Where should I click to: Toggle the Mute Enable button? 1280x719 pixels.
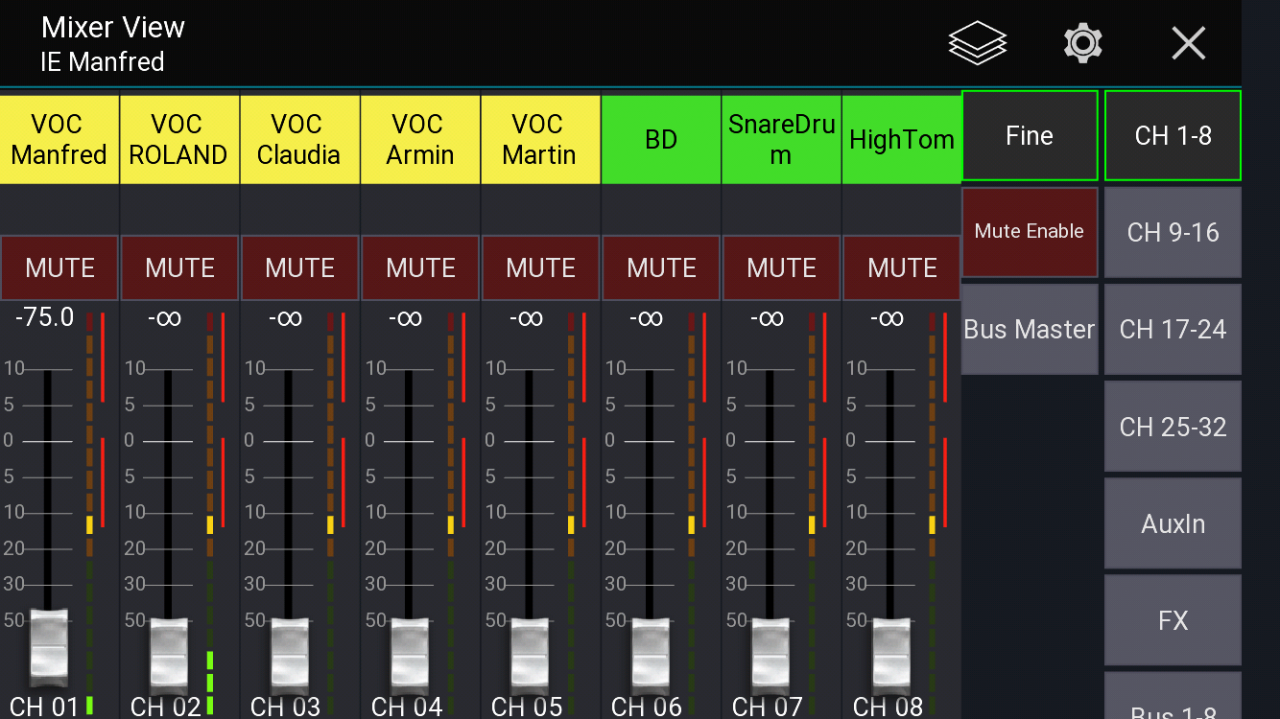coord(1029,232)
